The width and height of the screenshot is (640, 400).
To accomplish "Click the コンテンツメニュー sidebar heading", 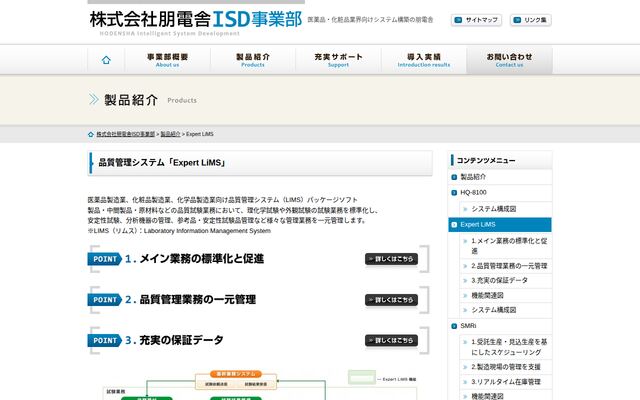I will click(500, 160).
